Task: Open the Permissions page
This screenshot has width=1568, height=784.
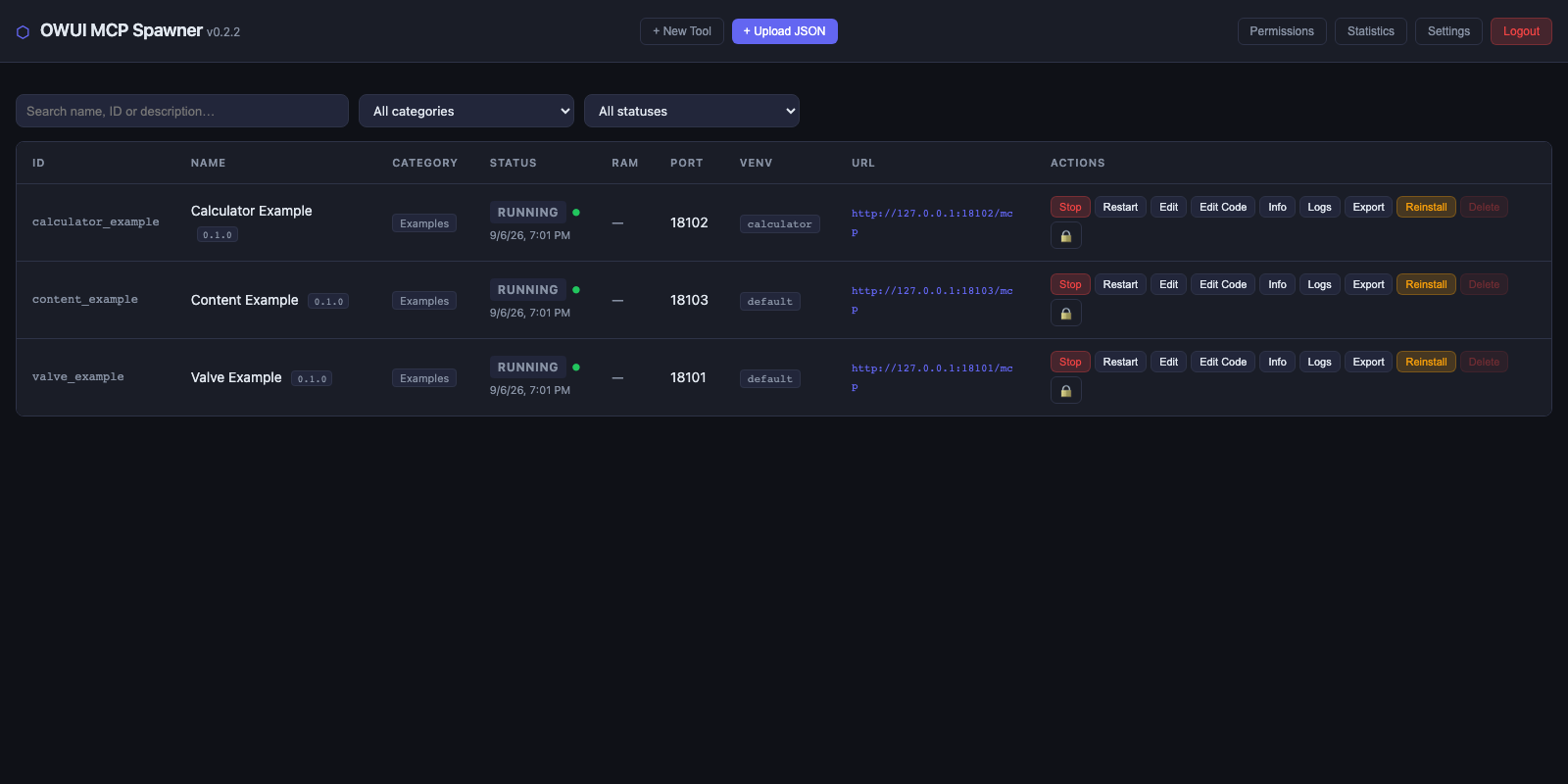Action: [x=1282, y=31]
